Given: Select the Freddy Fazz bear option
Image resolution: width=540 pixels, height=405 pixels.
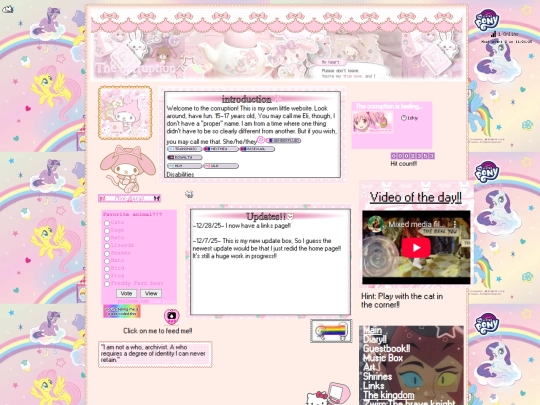Looking at the screenshot, I should (x=107, y=284).
